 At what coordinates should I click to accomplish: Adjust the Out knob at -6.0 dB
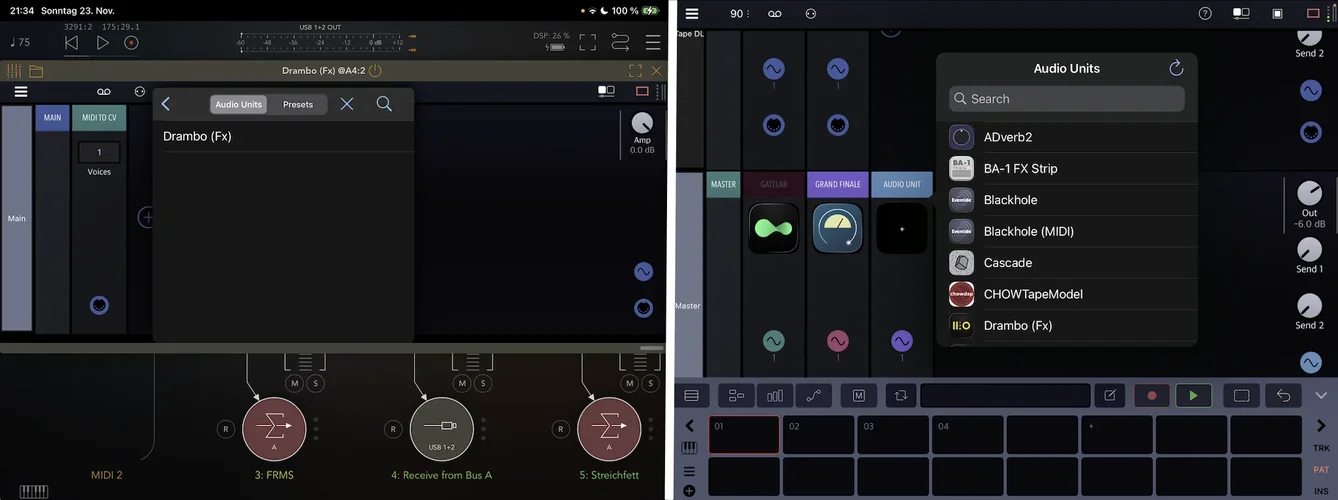[1309, 193]
